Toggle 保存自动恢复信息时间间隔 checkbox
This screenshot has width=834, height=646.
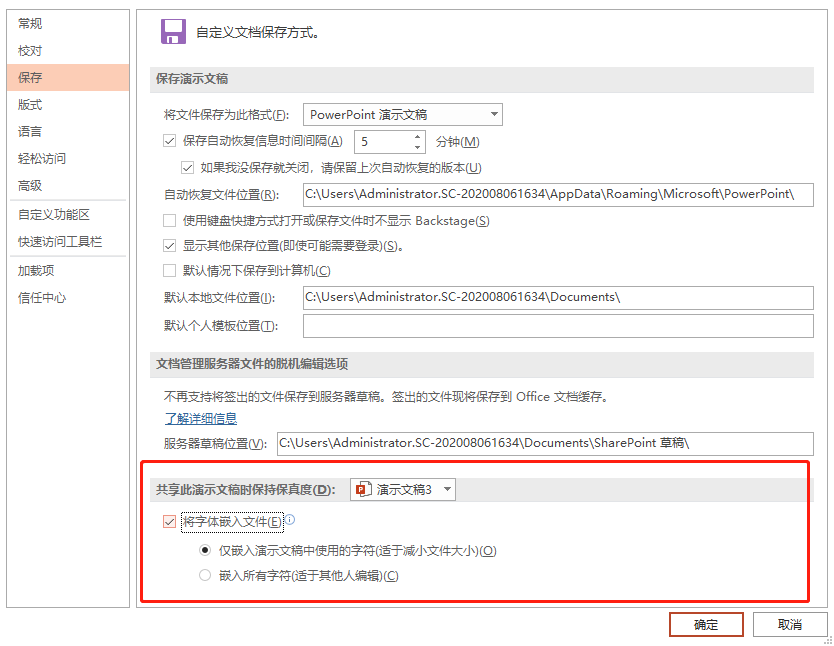[170, 141]
